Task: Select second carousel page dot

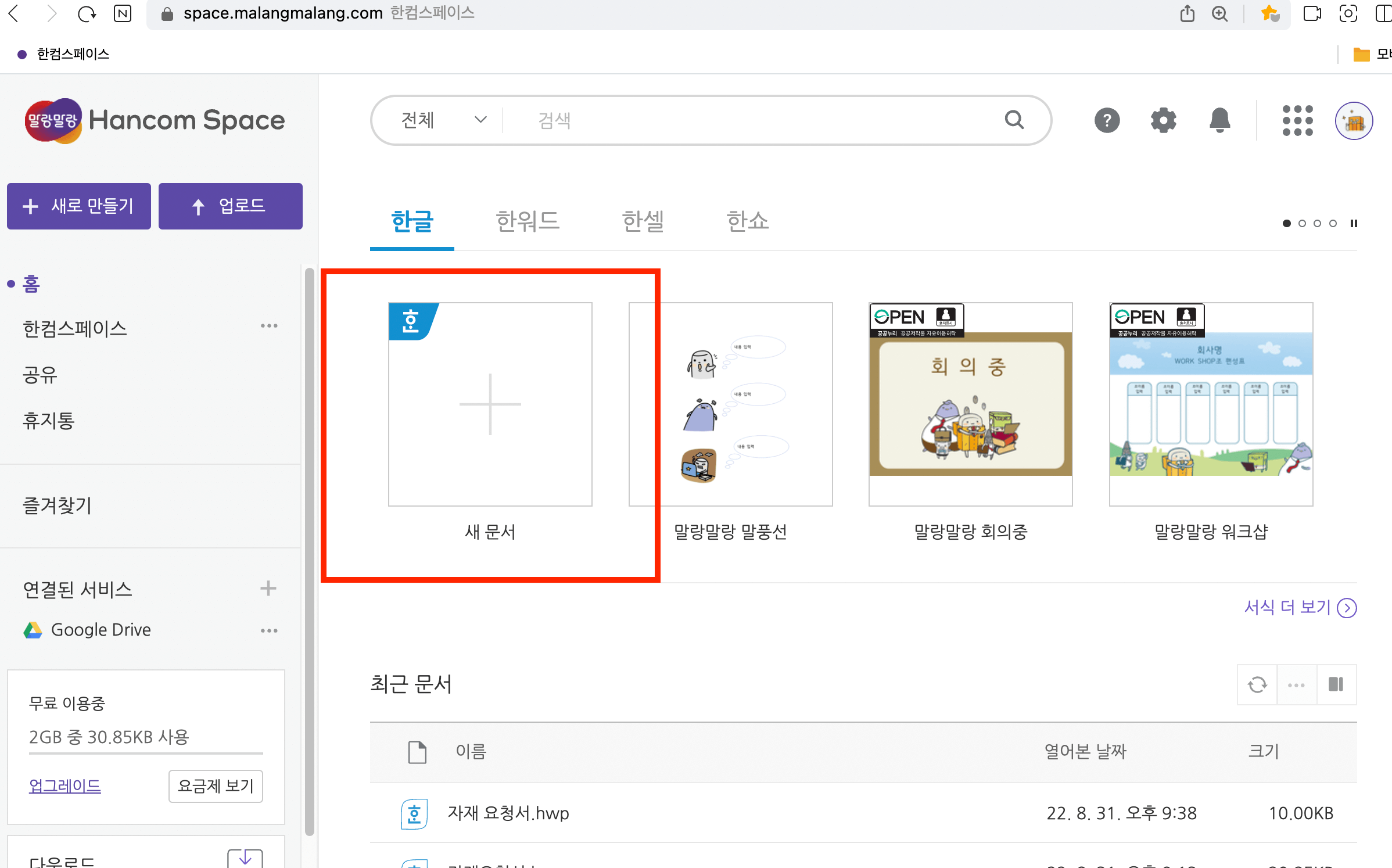Action: (1302, 224)
